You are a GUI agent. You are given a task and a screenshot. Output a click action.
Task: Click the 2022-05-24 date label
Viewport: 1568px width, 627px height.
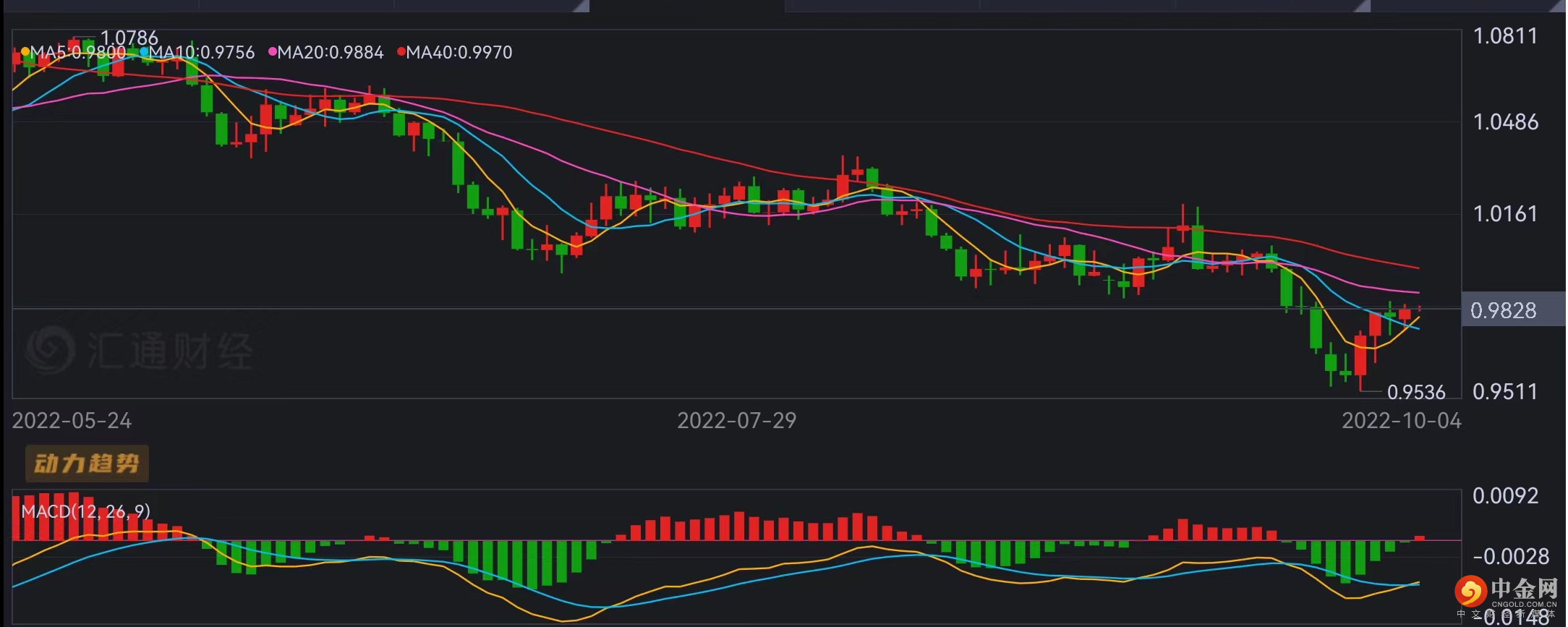point(72,420)
